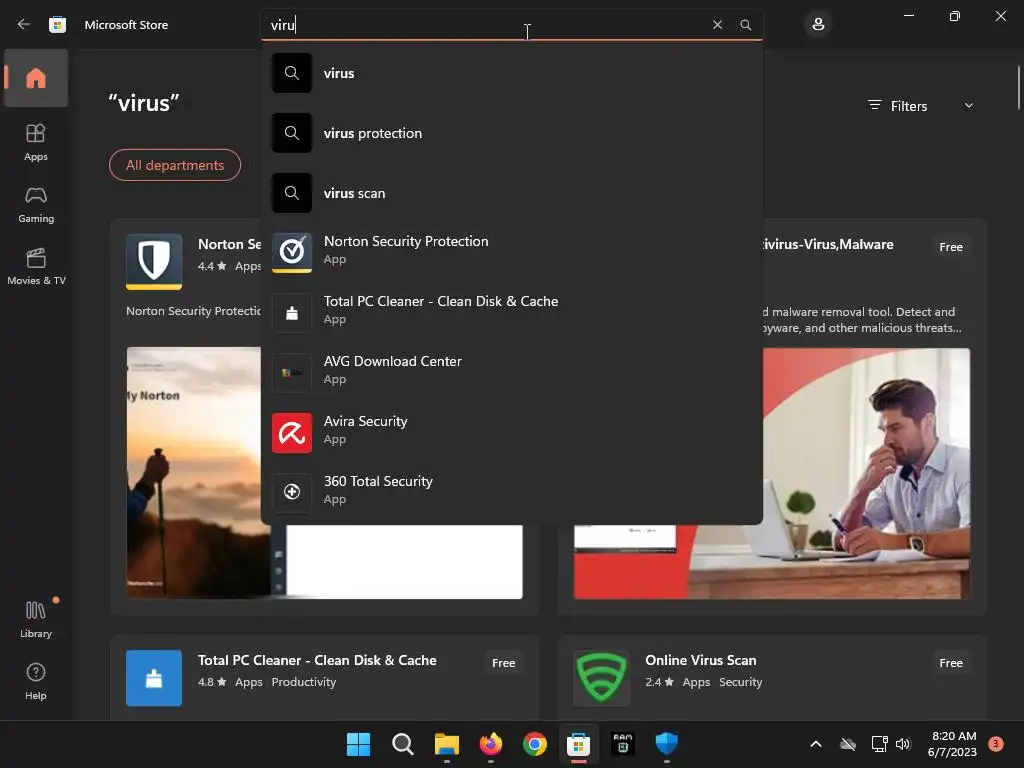Click Total PC Cleaner result title

(317, 660)
